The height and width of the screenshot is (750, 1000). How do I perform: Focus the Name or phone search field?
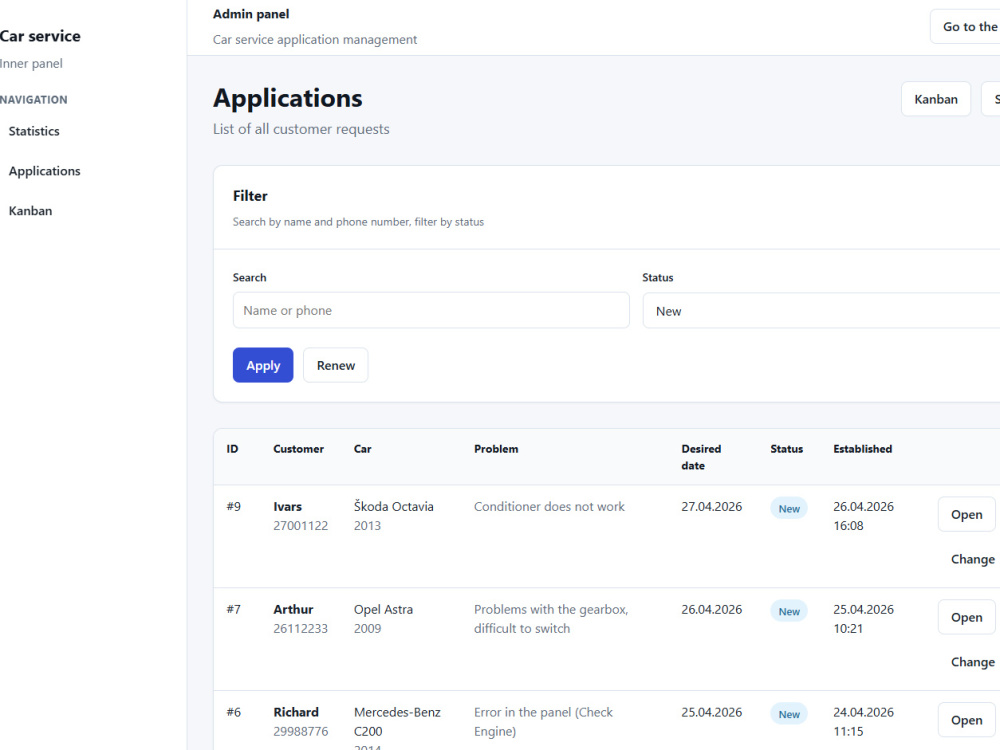[x=431, y=311]
